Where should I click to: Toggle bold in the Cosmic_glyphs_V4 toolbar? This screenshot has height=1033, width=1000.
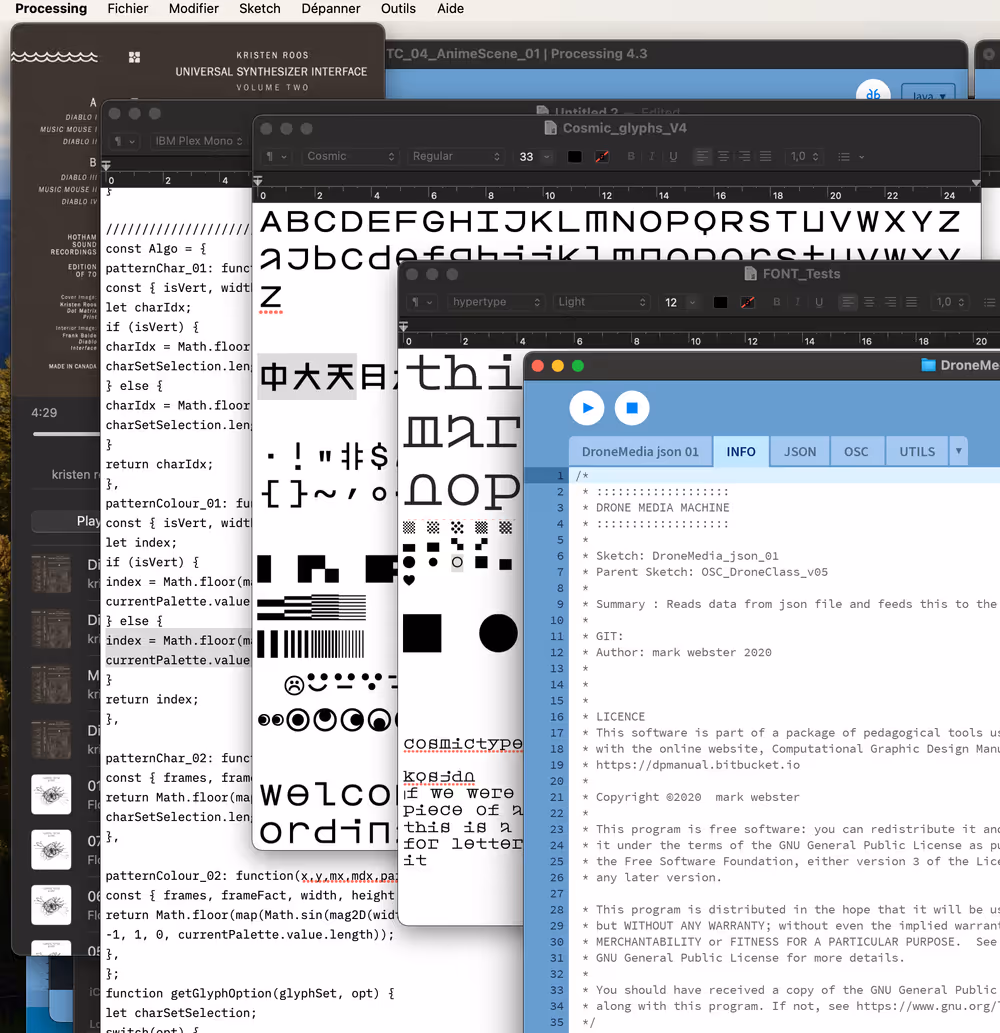pos(631,157)
